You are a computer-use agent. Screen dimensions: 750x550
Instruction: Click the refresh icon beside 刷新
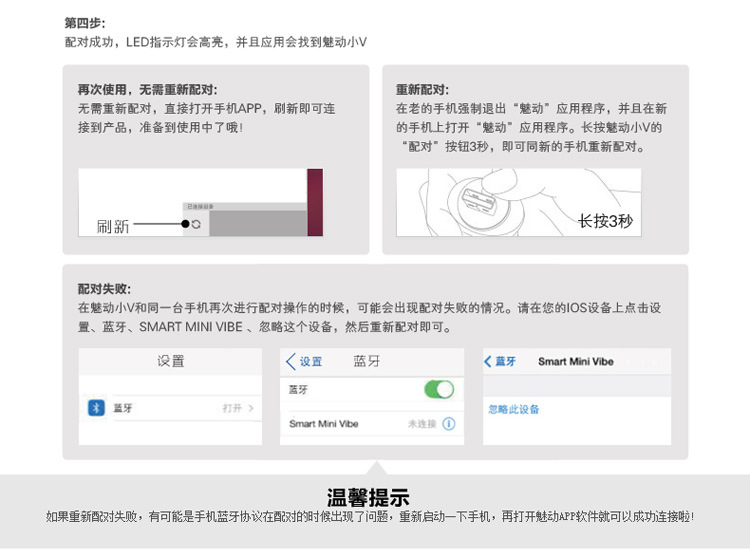[x=196, y=224]
